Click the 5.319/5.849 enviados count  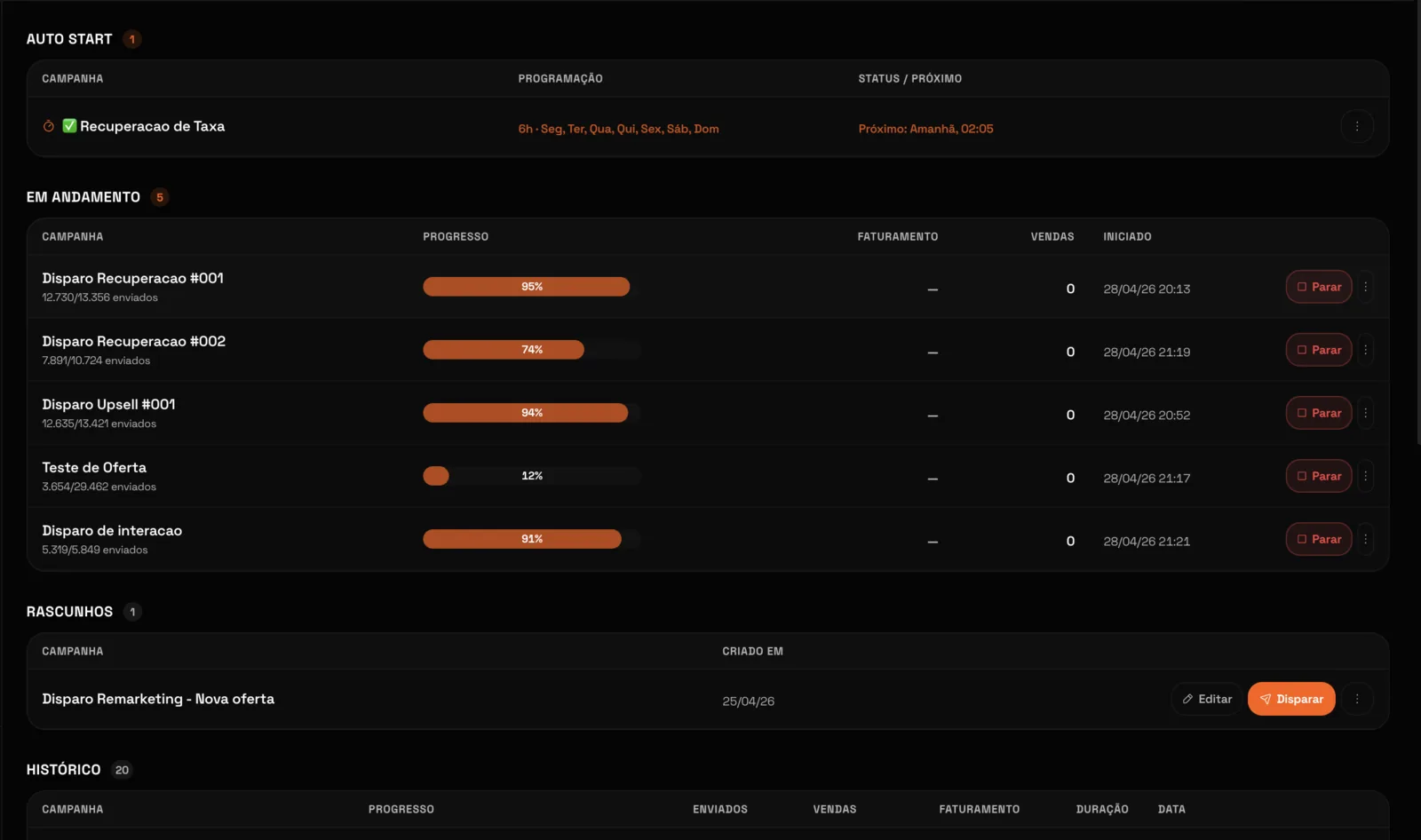[95, 550]
